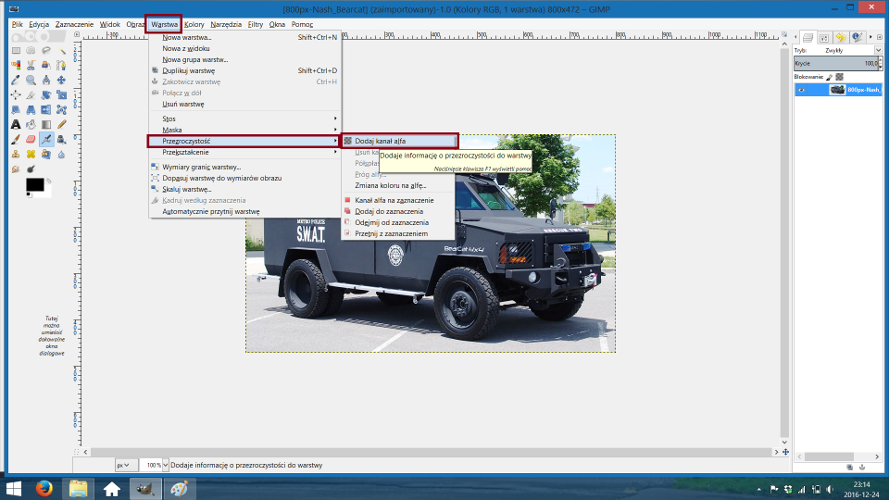Select the Flip tool

click(46, 109)
